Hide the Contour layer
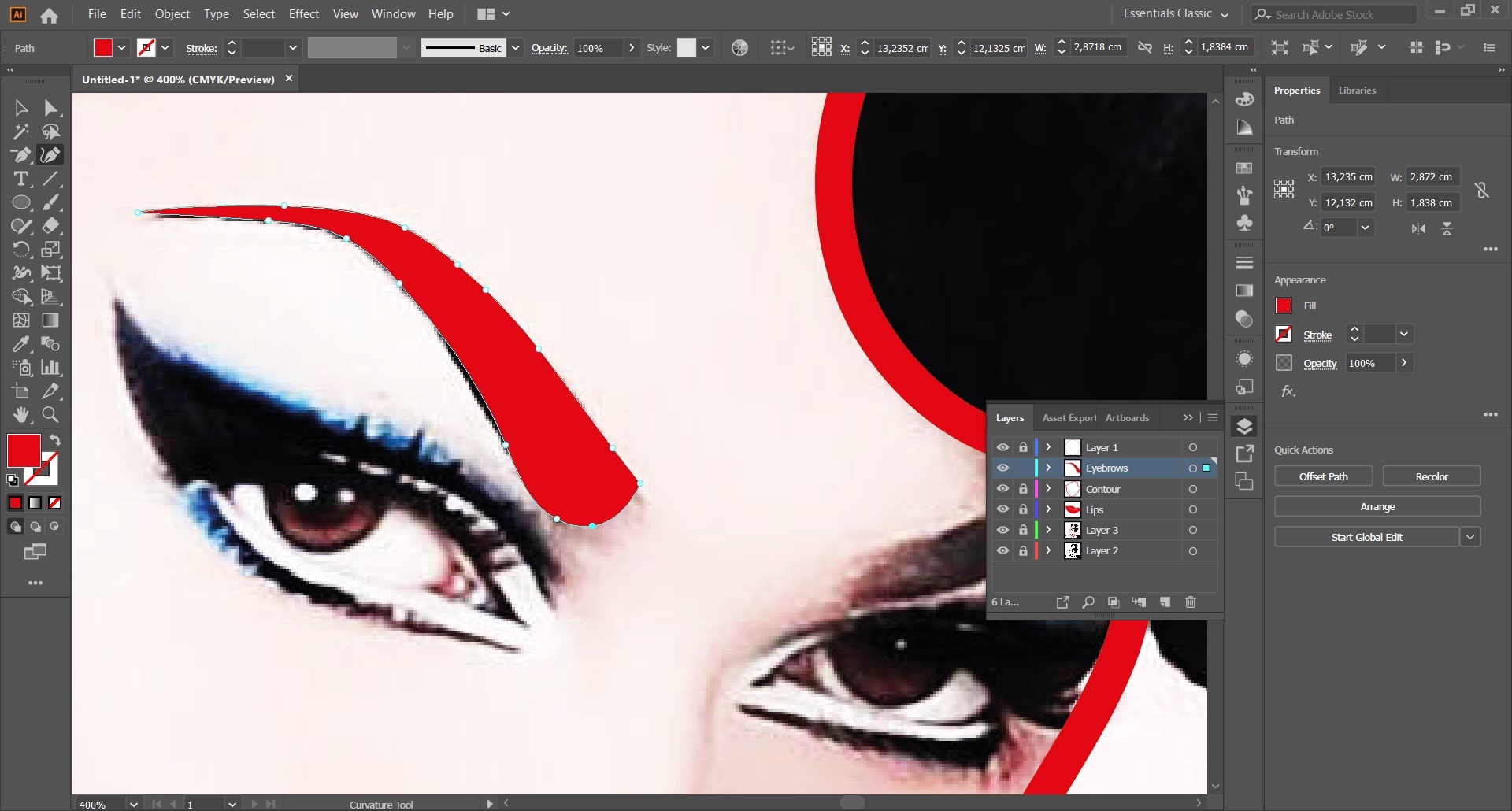Screen dimensions: 1512x811 tap(1002, 489)
